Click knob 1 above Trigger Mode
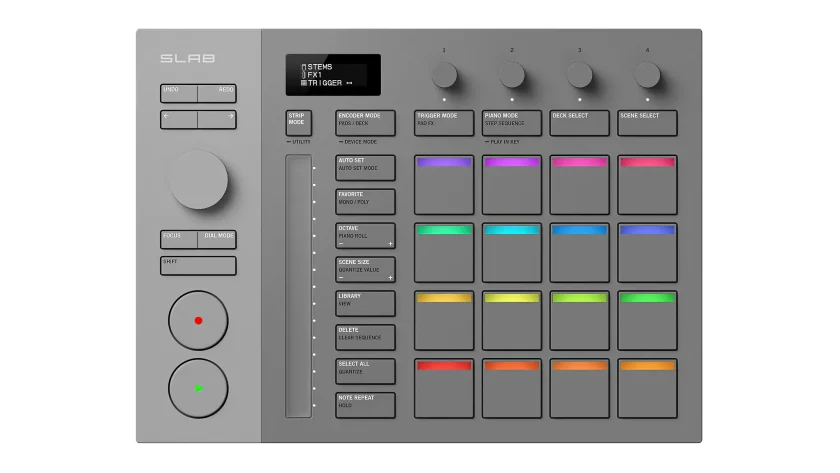This screenshot has width=840, height=473. 444,75
